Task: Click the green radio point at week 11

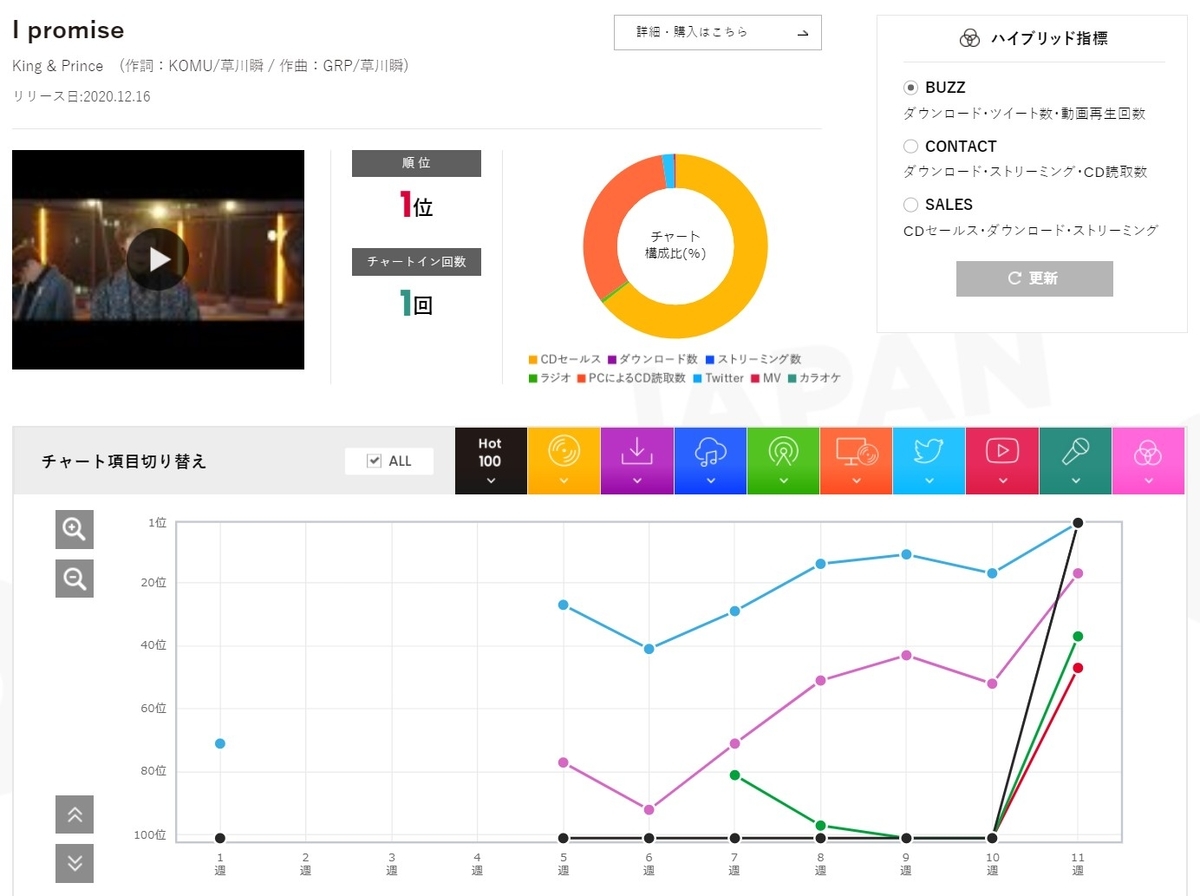Action: coord(1078,636)
